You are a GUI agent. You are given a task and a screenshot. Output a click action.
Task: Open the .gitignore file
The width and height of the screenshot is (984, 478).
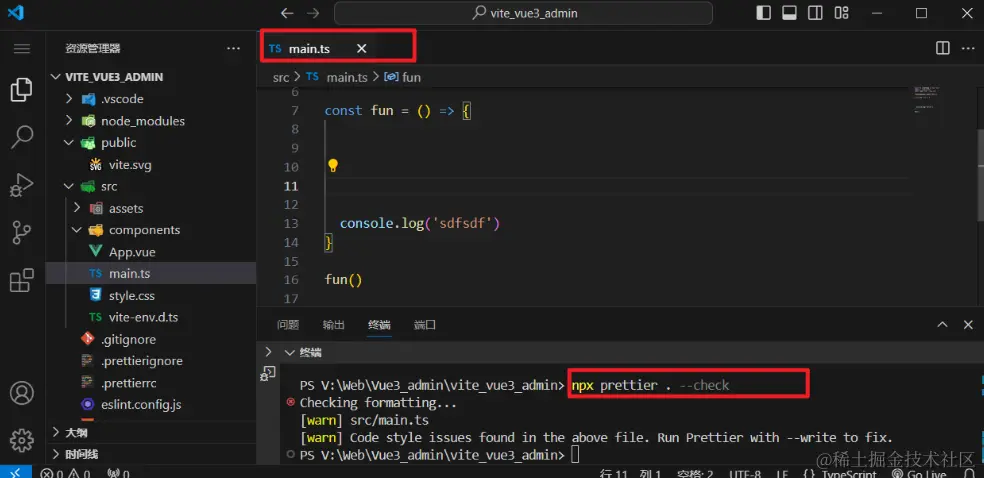(x=151, y=339)
